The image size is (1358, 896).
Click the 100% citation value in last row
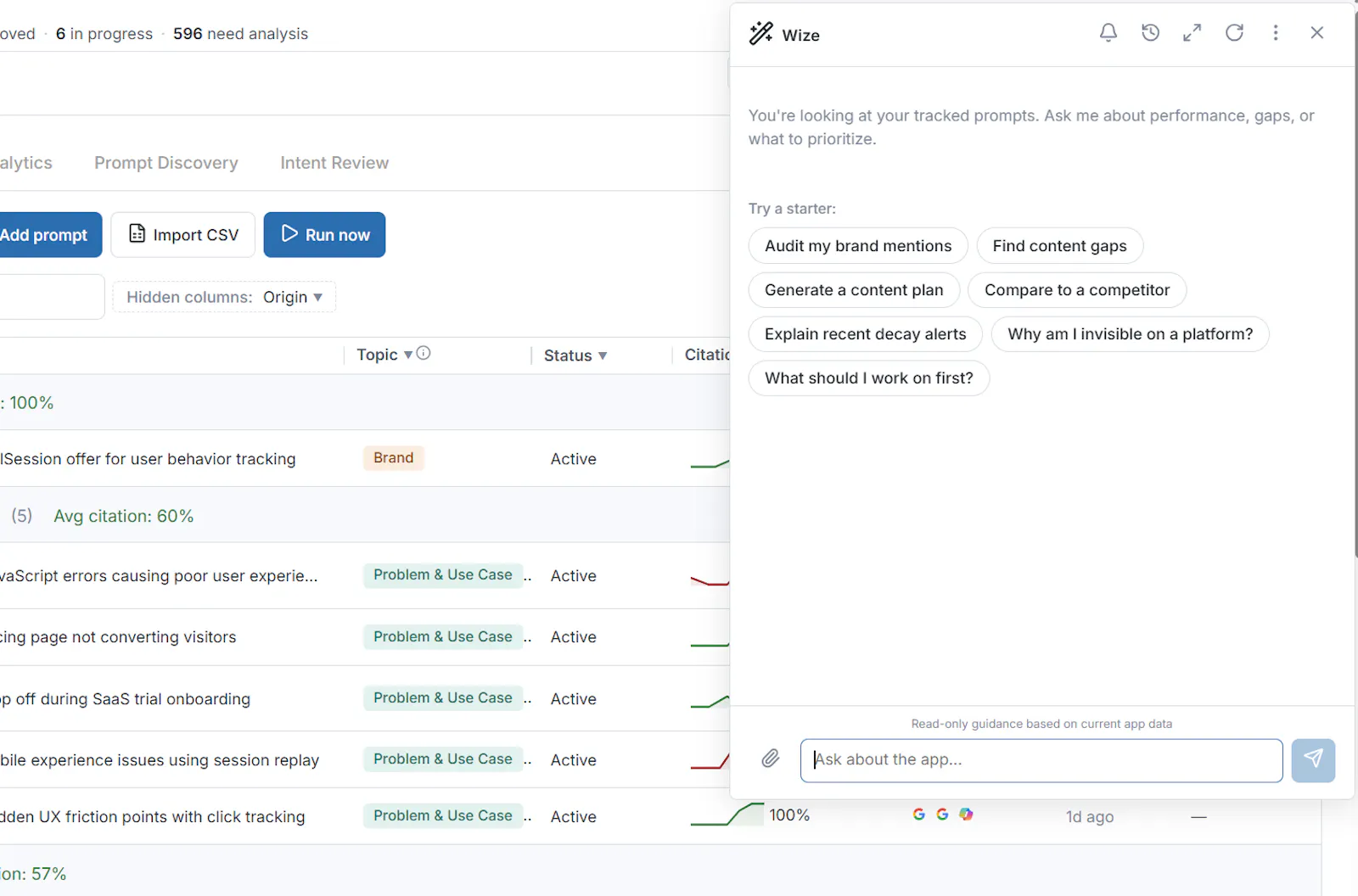(789, 815)
